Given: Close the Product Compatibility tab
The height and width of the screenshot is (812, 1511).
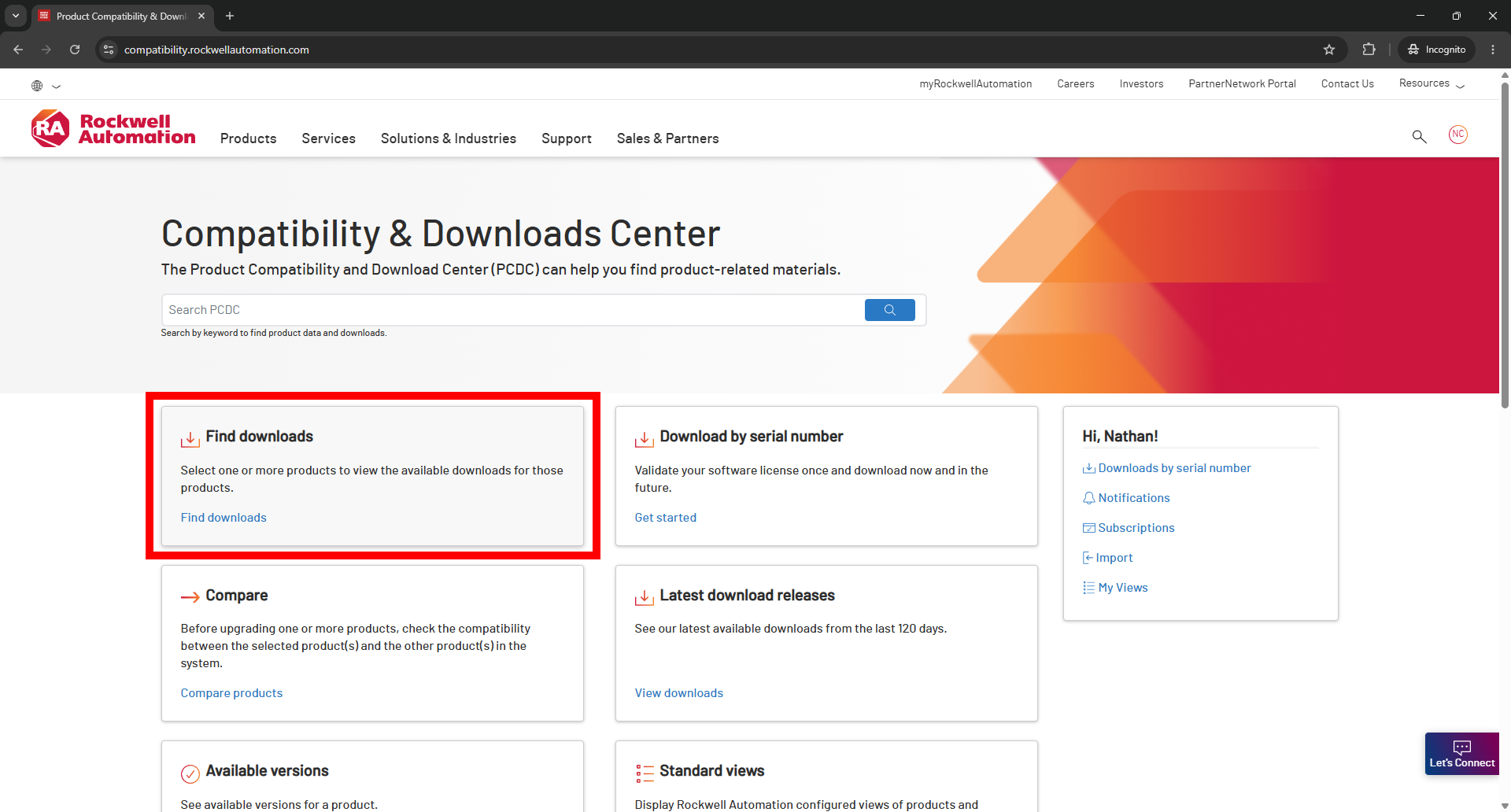Looking at the screenshot, I should pyautogui.click(x=201, y=16).
